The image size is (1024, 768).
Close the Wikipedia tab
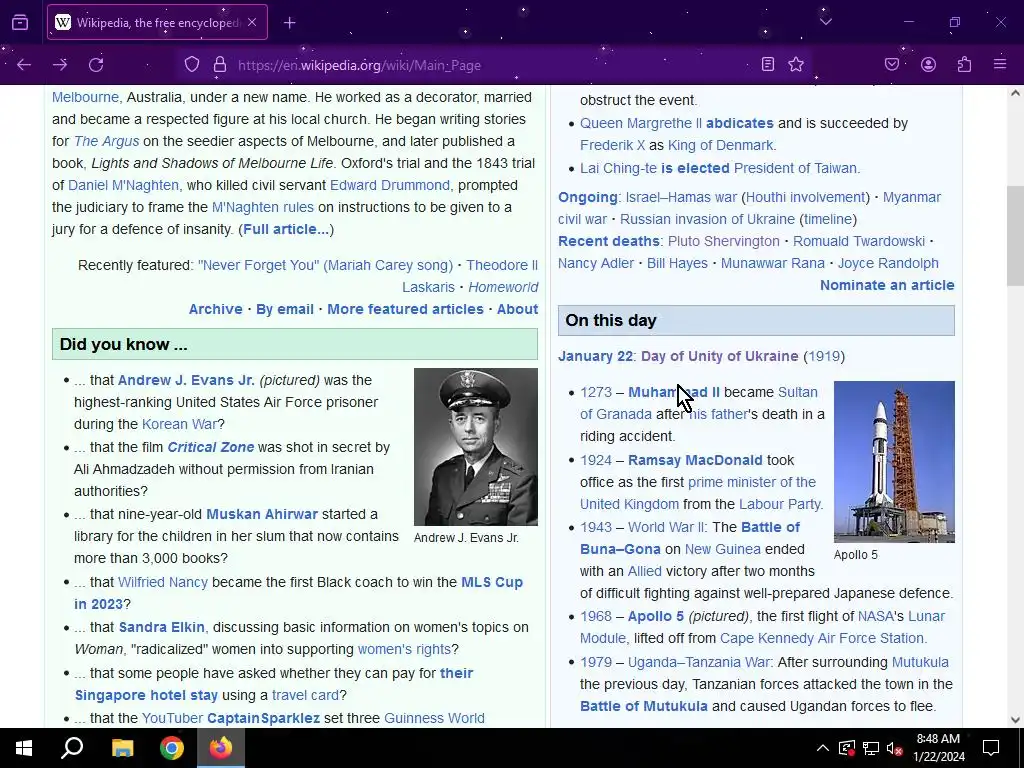252,22
